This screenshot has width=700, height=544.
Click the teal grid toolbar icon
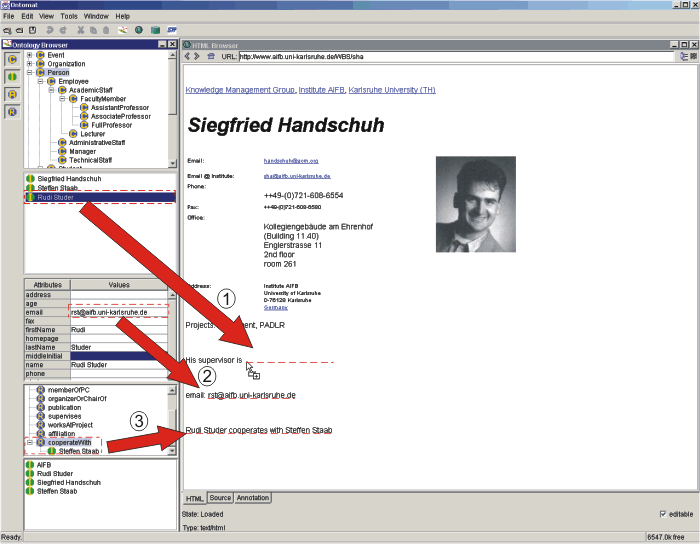[x=155, y=30]
